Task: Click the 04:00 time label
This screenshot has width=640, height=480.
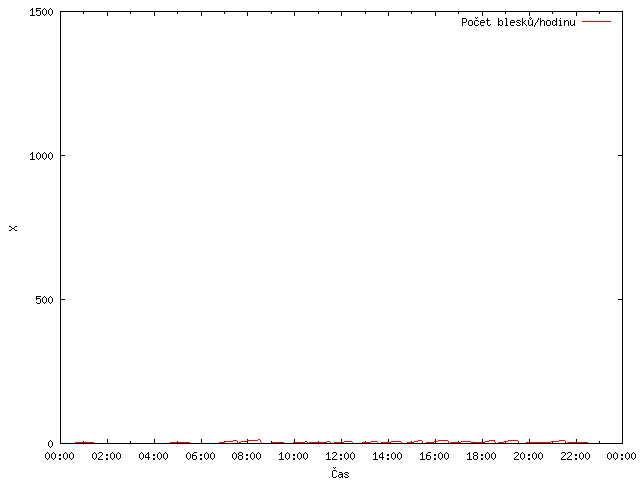Action: 153,456
